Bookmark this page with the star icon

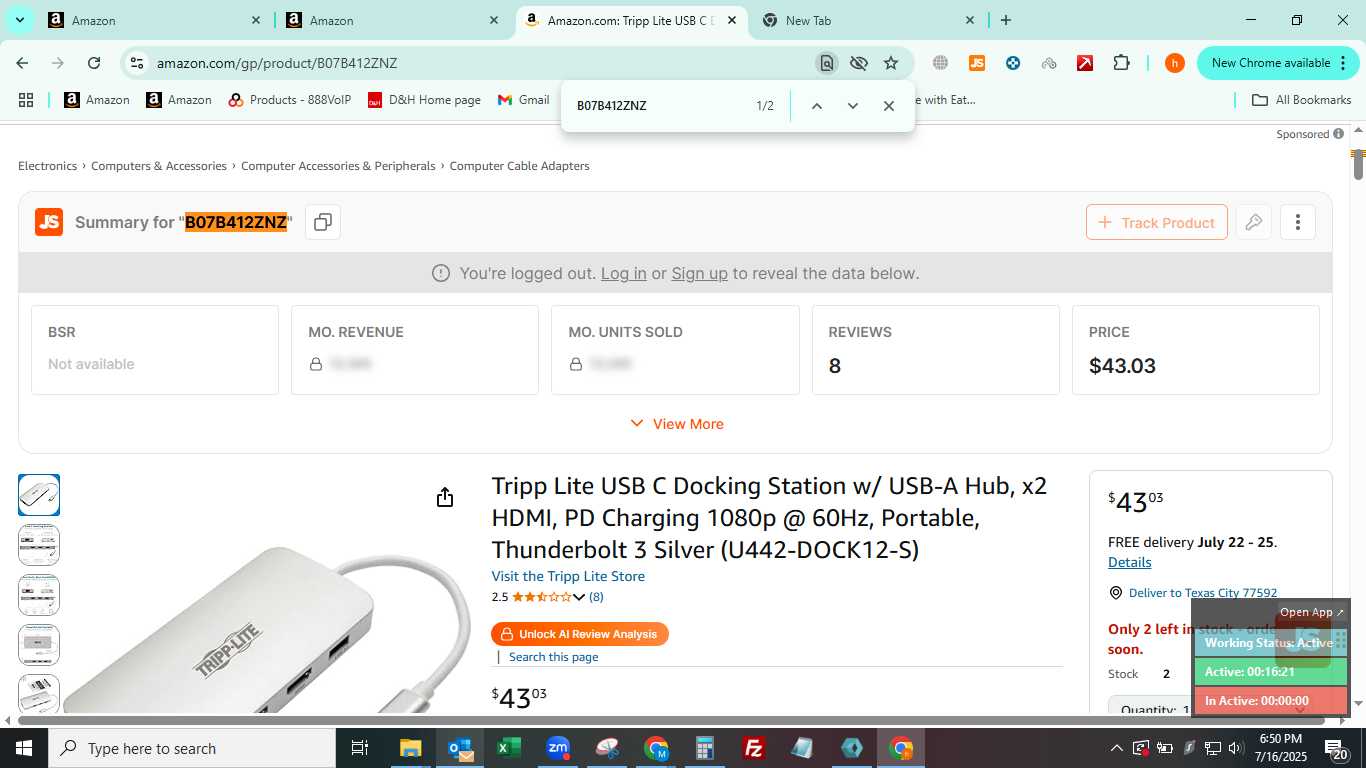click(x=890, y=63)
